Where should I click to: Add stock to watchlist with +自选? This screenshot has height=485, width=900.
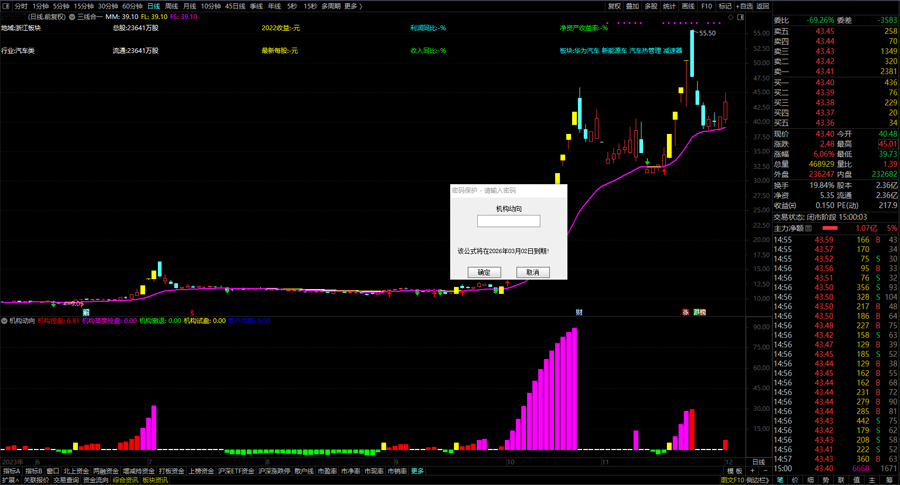coord(743,5)
